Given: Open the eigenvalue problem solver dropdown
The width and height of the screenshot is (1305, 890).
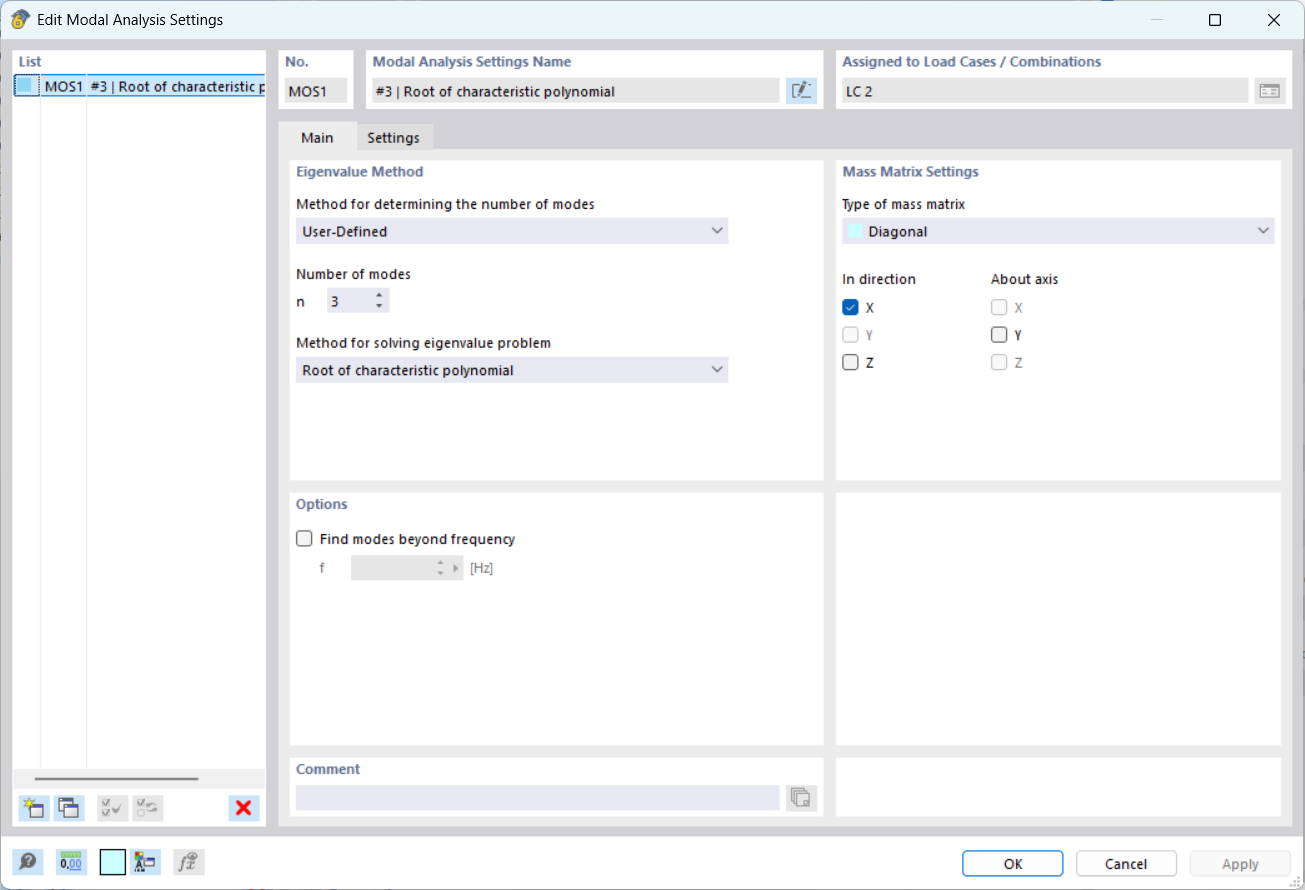Looking at the screenshot, I should tap(717, 369).
